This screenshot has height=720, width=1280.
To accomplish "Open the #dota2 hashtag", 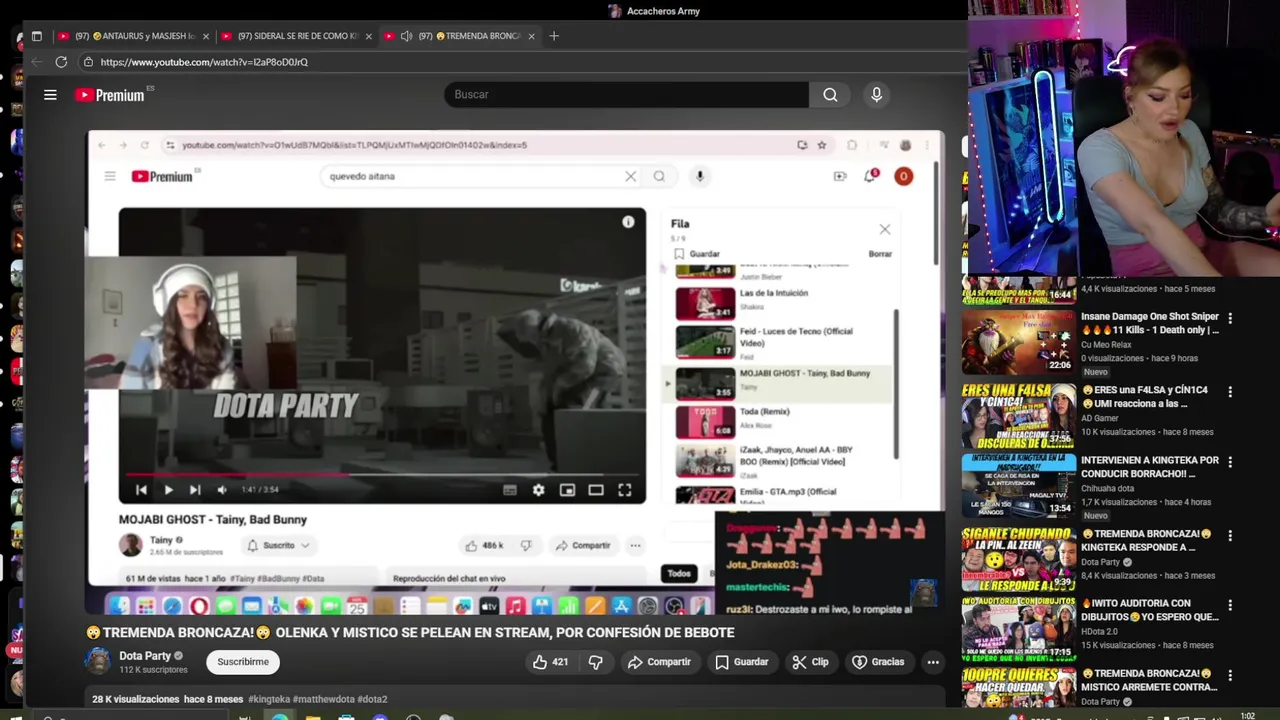I will point(372,699).
